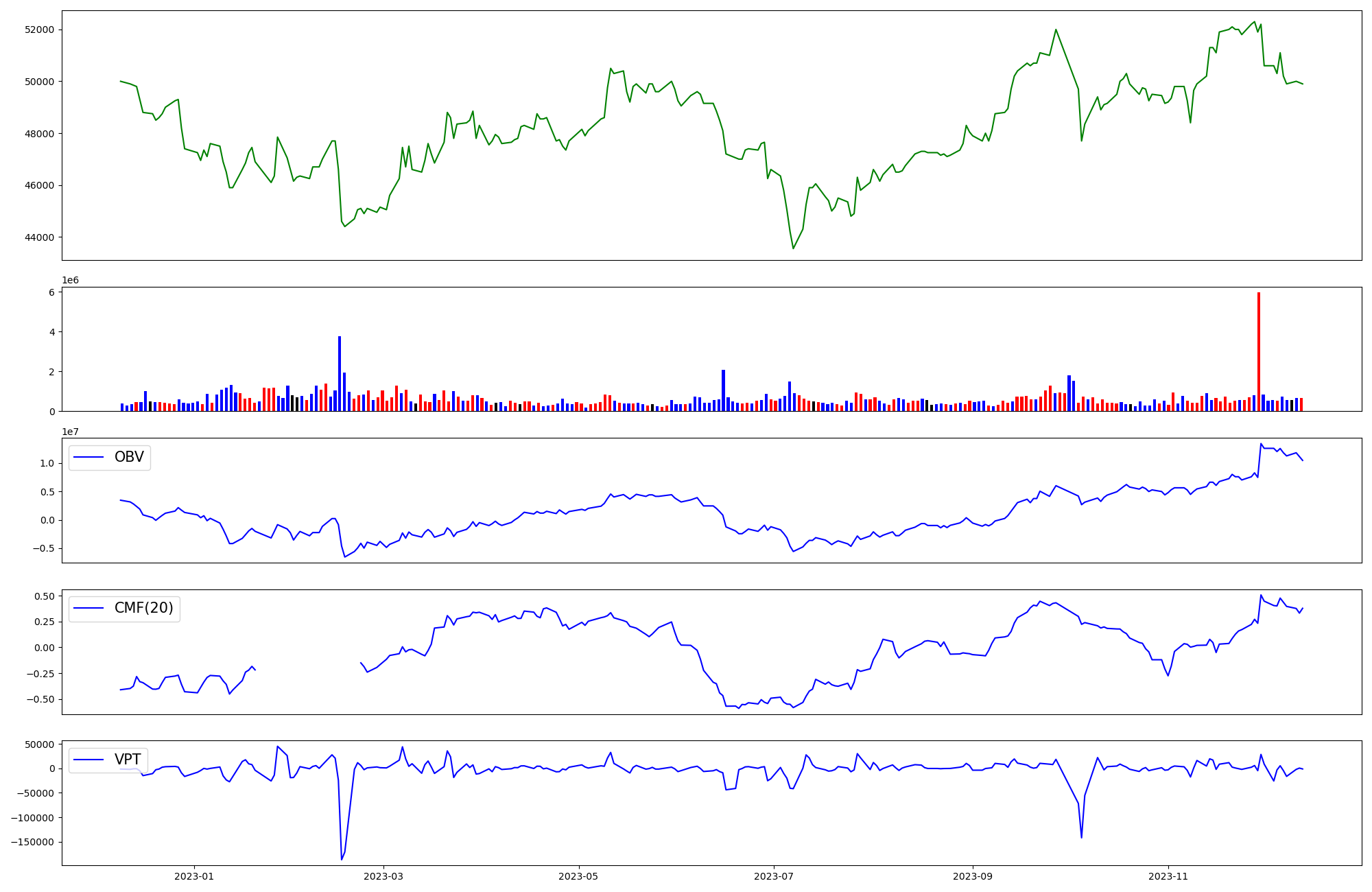This screenshot has height=892, width=1372.
Task: Click the 2023-03 date tick label
Action: click(383, 876)
